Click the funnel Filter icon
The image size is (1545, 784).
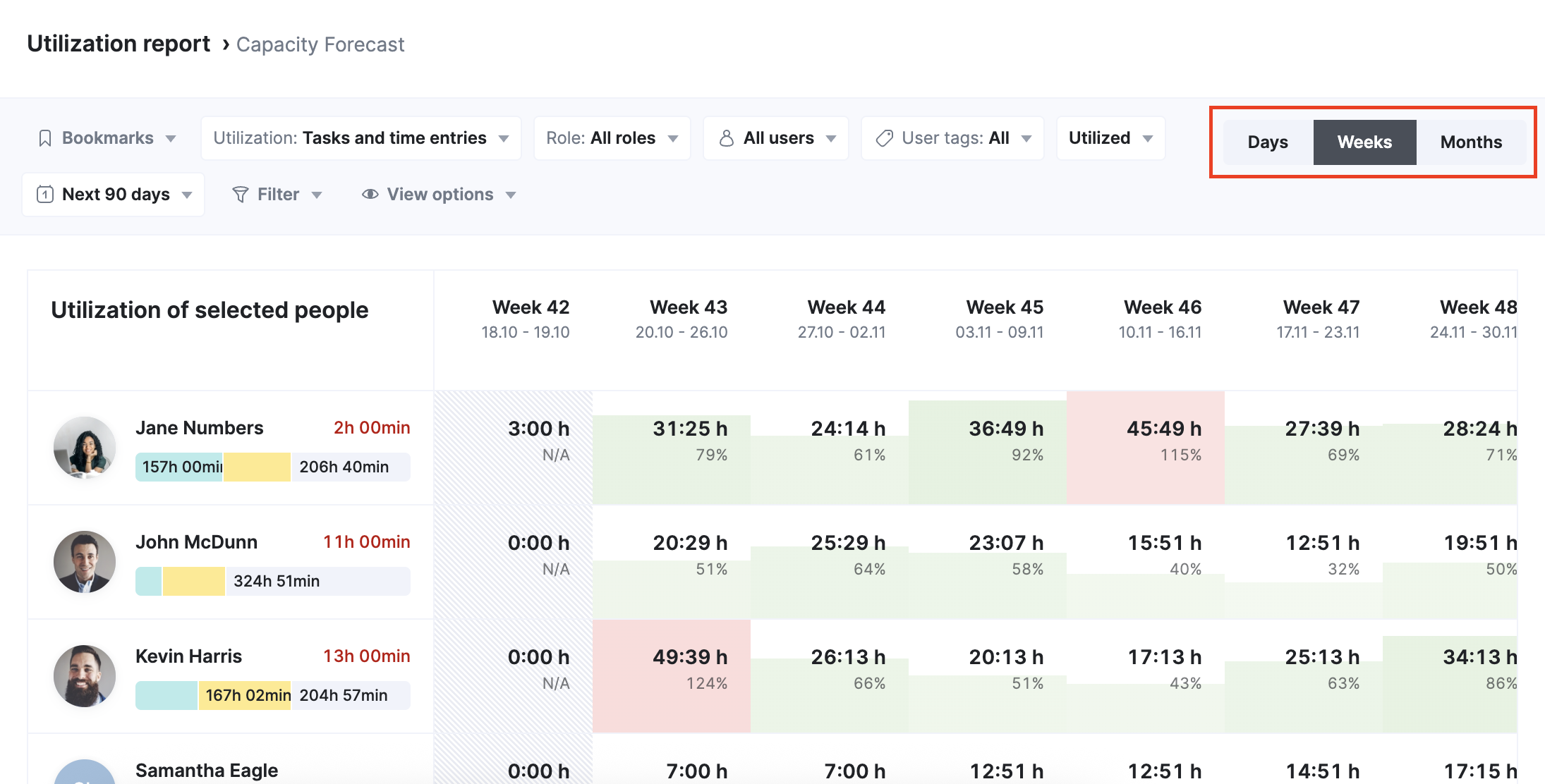241,194
